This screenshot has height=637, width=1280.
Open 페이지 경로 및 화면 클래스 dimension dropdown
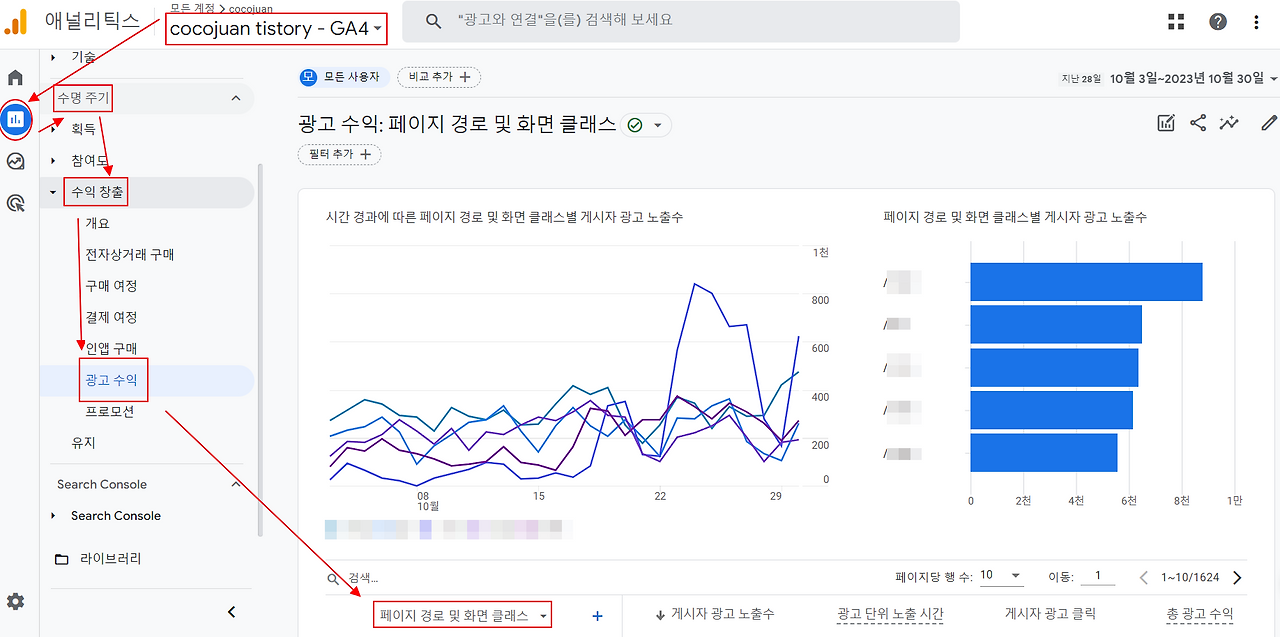point(464,616)
